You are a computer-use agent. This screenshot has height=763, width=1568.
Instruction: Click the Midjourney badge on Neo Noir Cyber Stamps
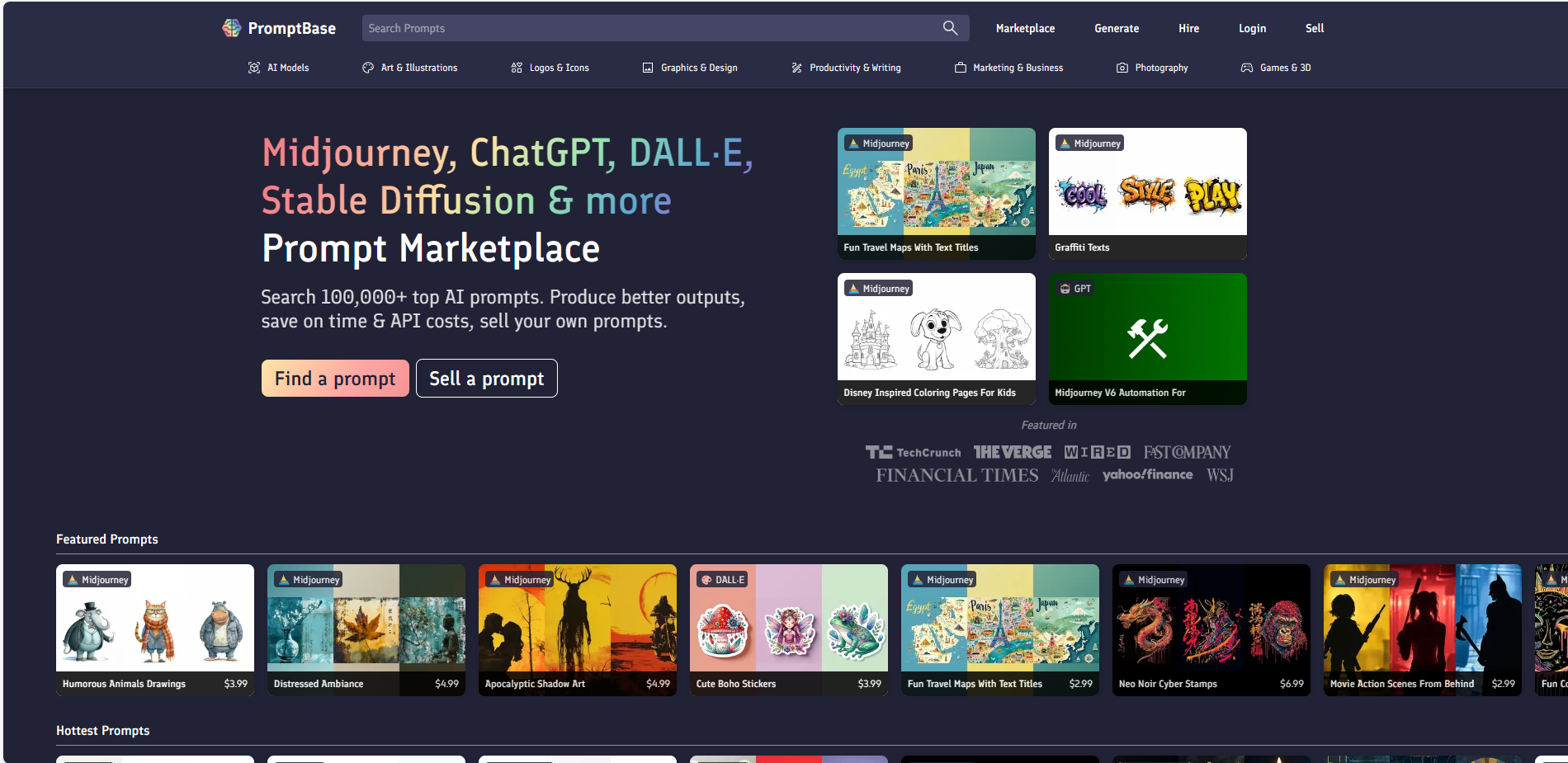(x=1154, y=580)
